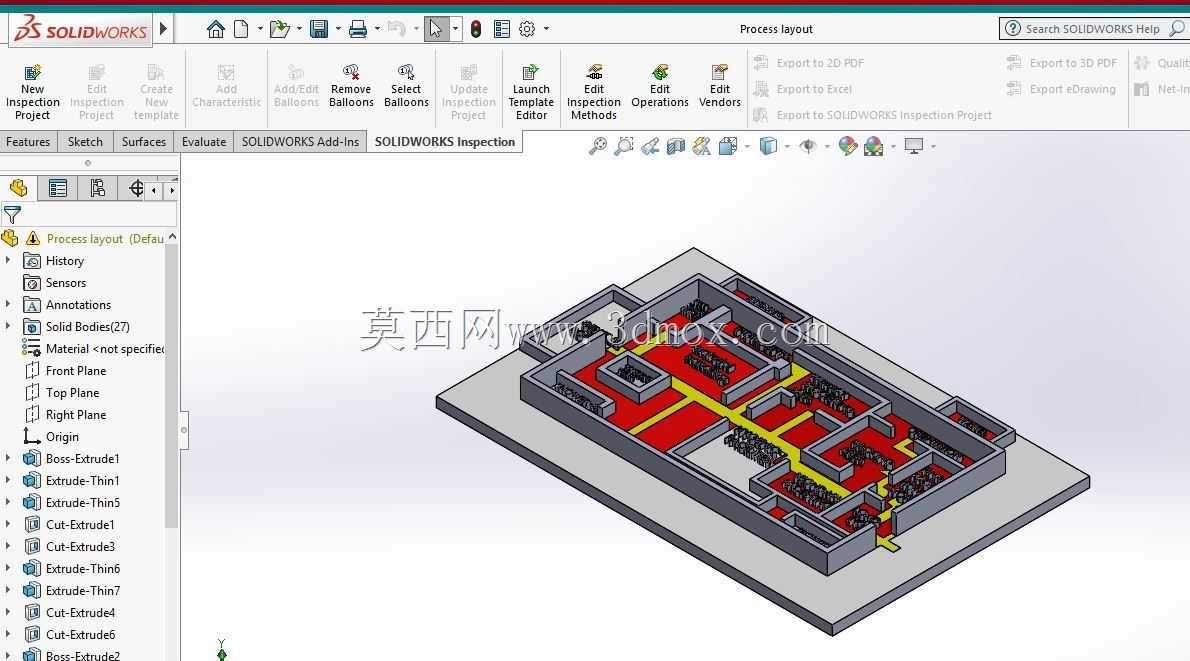Image resolution: width=1190 pixels, height=661 pixels.
Task: Open Edit Inspection Methods
Action: [x=593, y=90]
